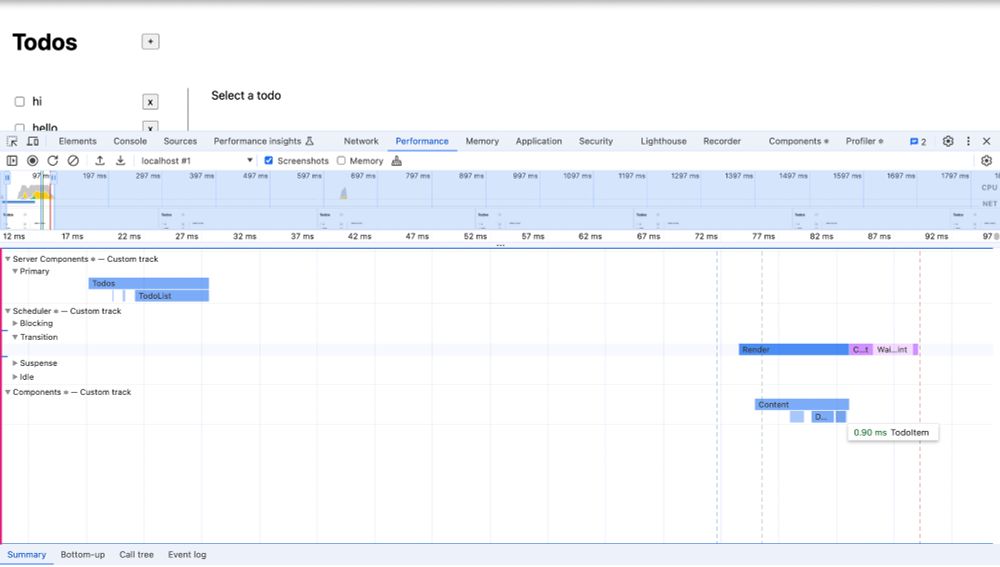1000x567 pixels.
Task: Start recording with the record button
Action: pos(33,161)
